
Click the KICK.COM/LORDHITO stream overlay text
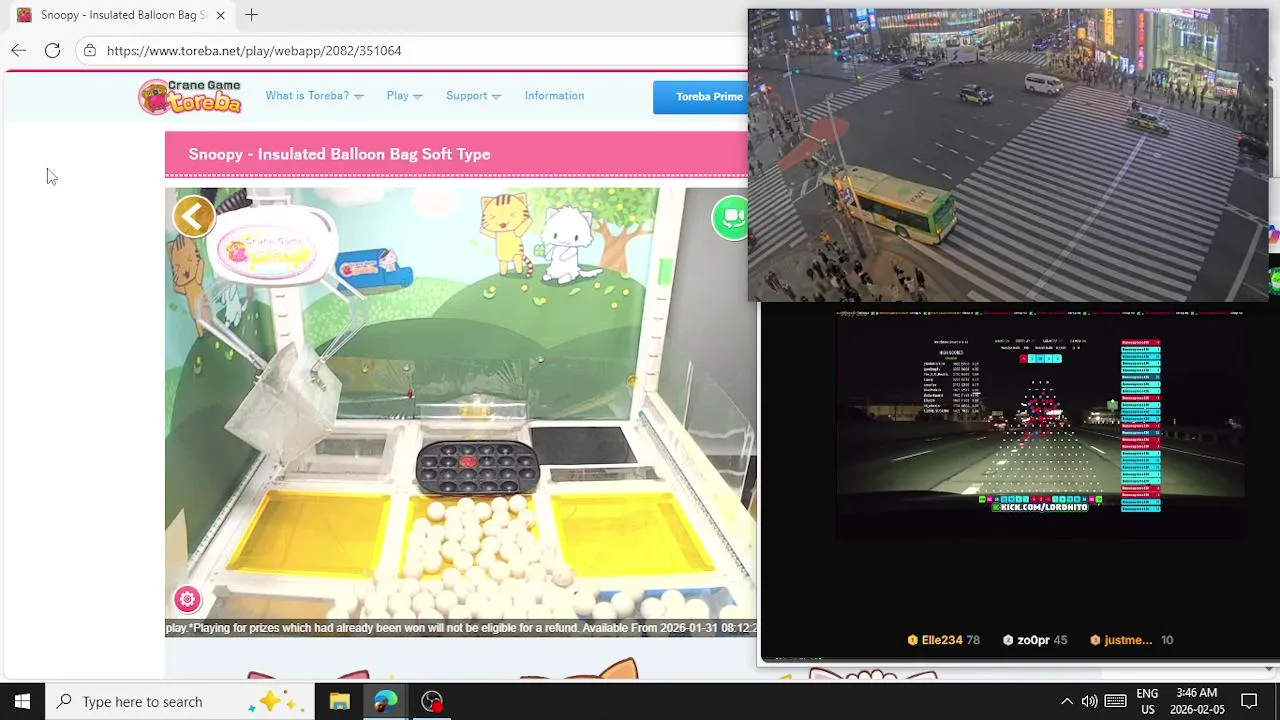pos(1039,507)
